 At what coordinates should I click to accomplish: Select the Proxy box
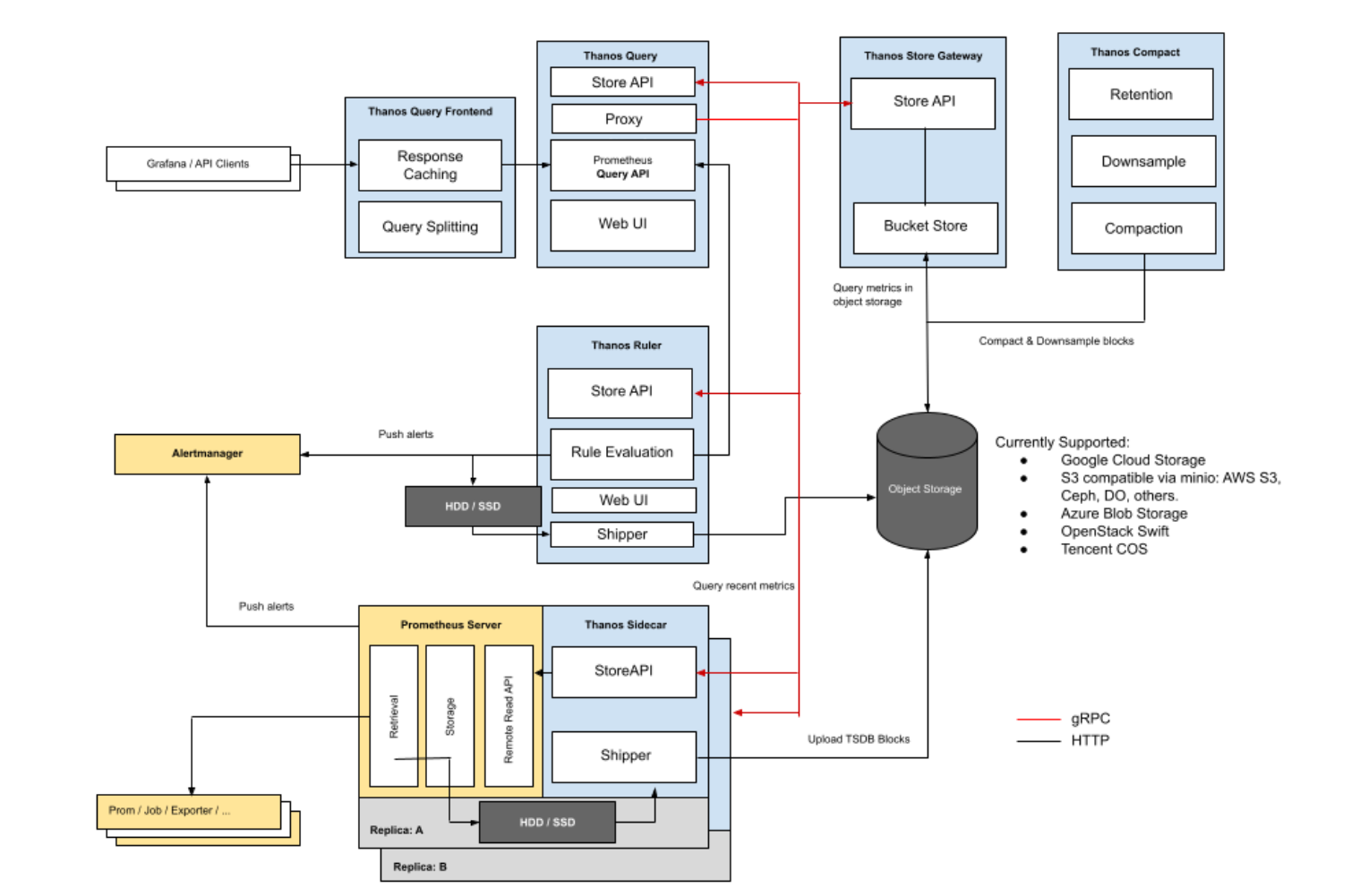point(623,118)
